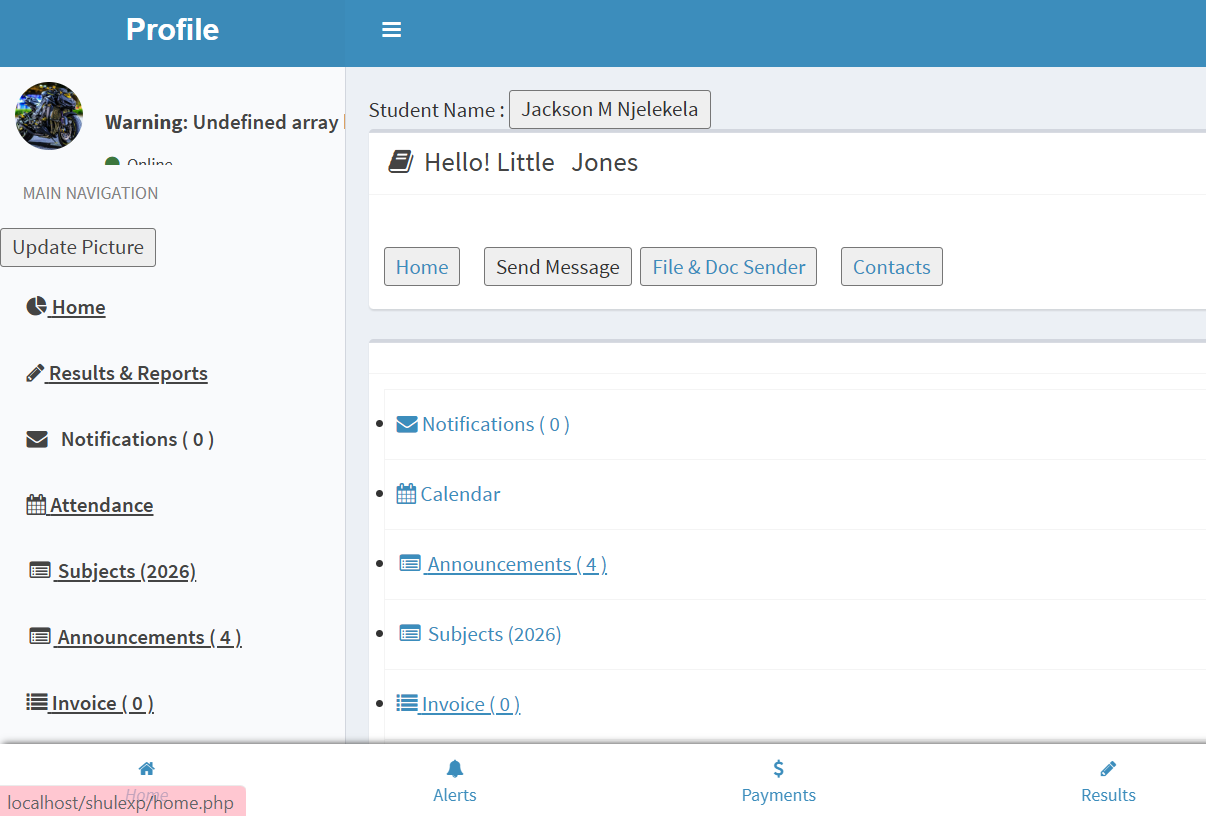Screen dimensions: 1206x816
Task: Click the list icon beside sidebar Invoice (0)
Action: click(36, 702)
